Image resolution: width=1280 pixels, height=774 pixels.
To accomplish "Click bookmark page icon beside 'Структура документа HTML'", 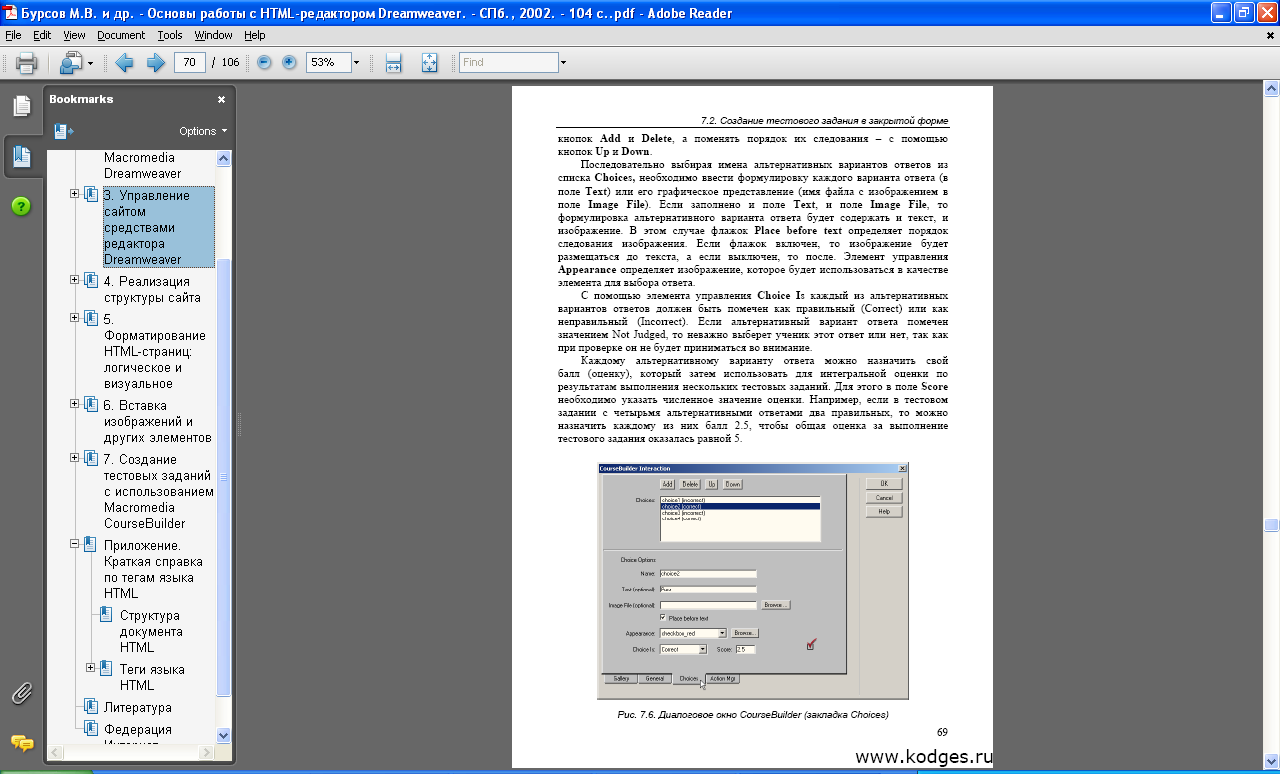I will 107,615.
